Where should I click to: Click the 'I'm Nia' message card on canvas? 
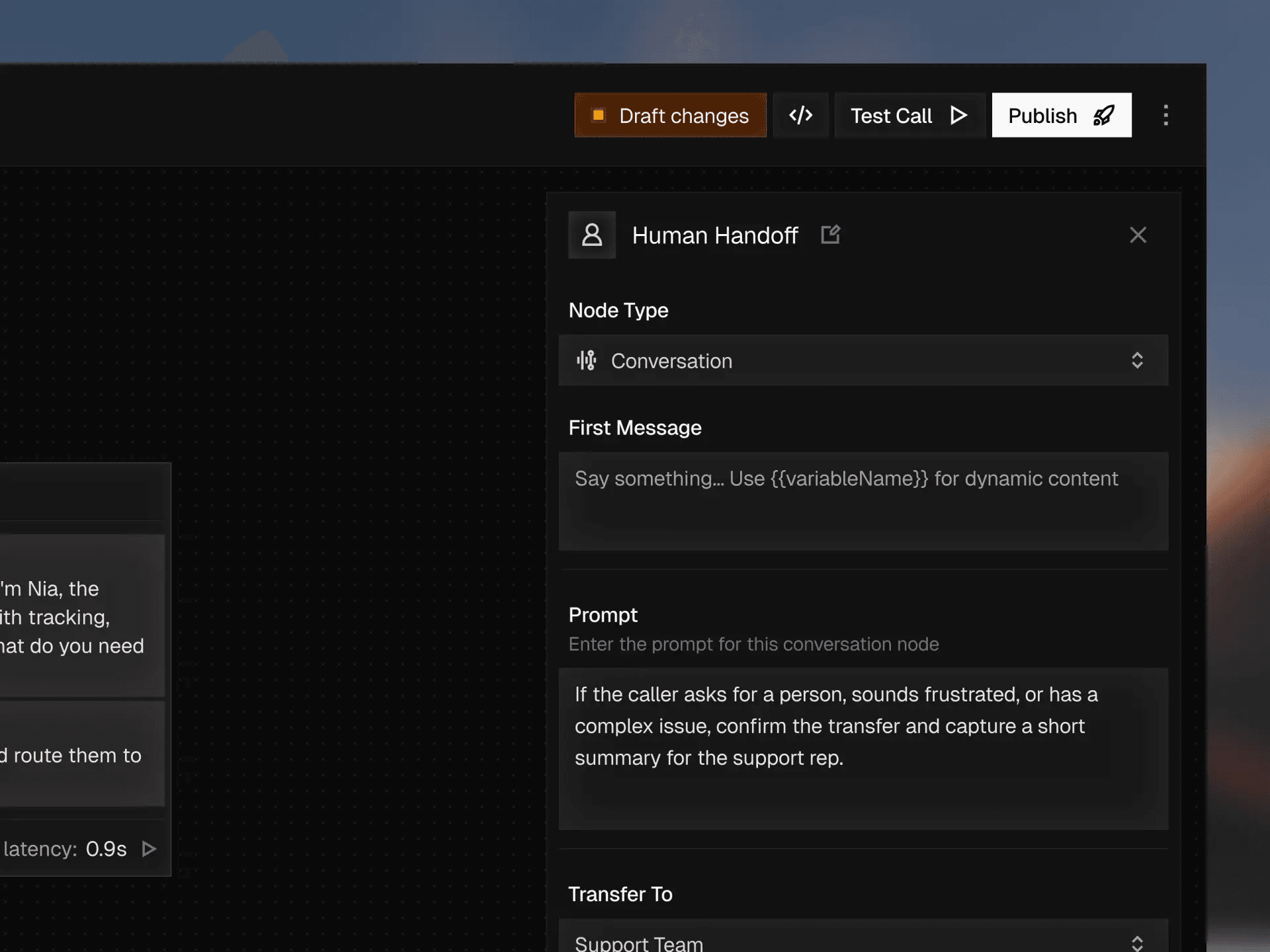82,616
